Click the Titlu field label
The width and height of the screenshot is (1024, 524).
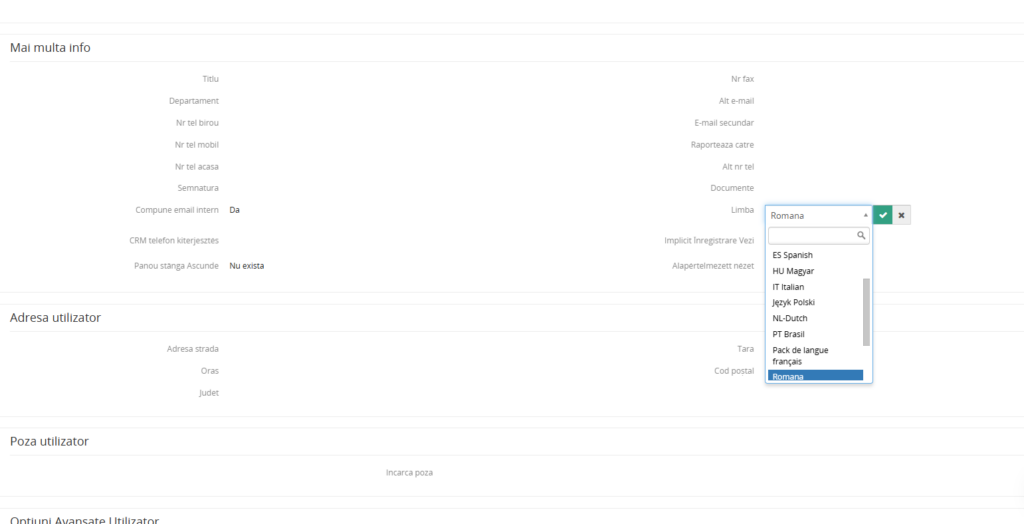210,79
